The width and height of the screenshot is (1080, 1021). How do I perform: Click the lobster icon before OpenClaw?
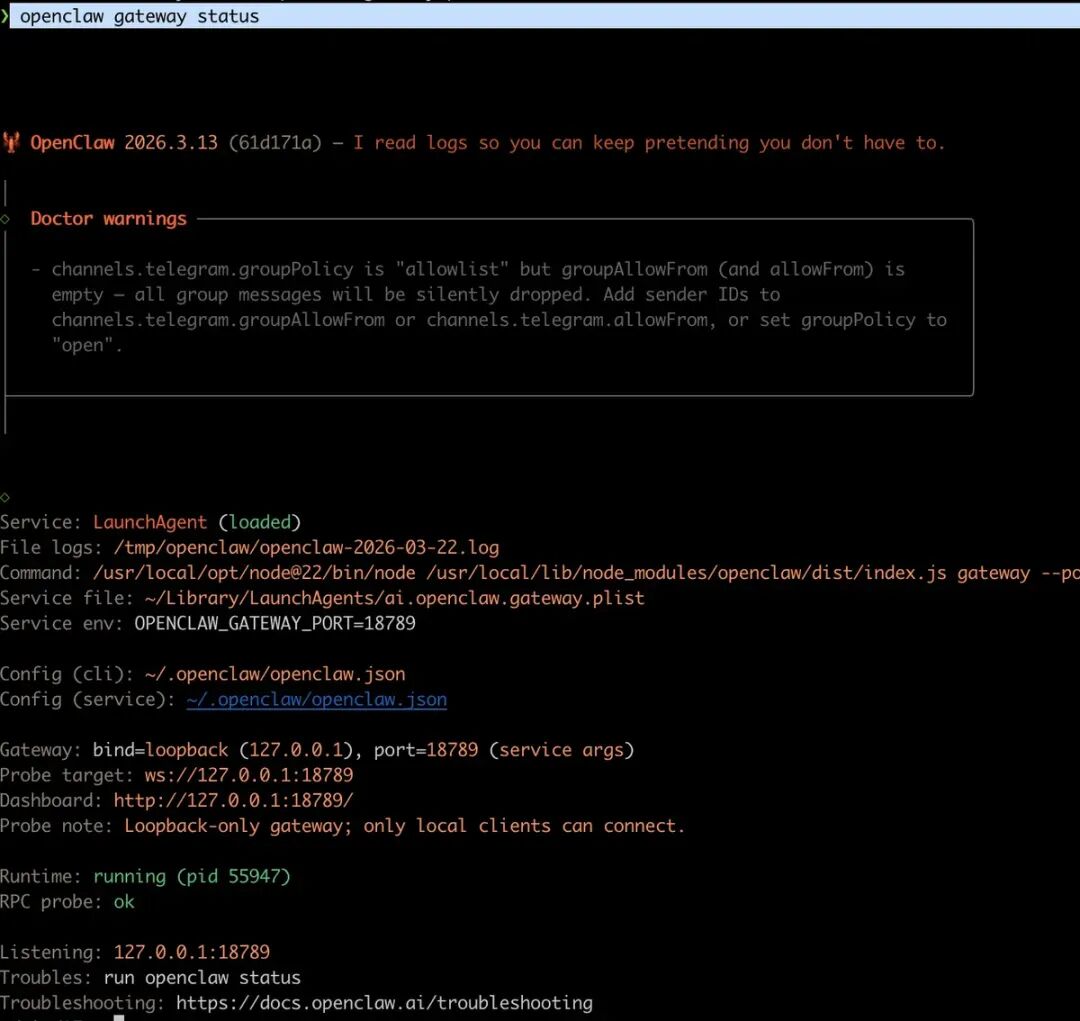point(11,143)
